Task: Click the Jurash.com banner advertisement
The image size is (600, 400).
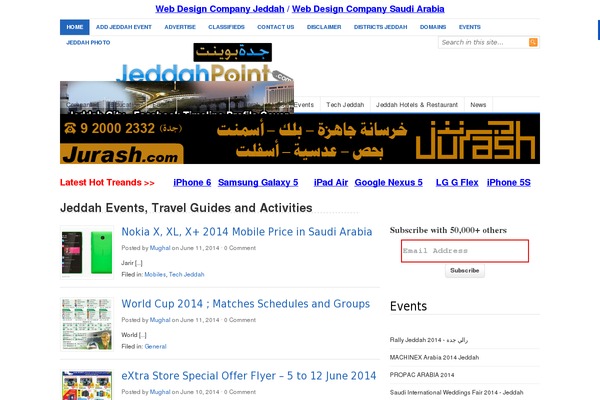Action: 300,139
